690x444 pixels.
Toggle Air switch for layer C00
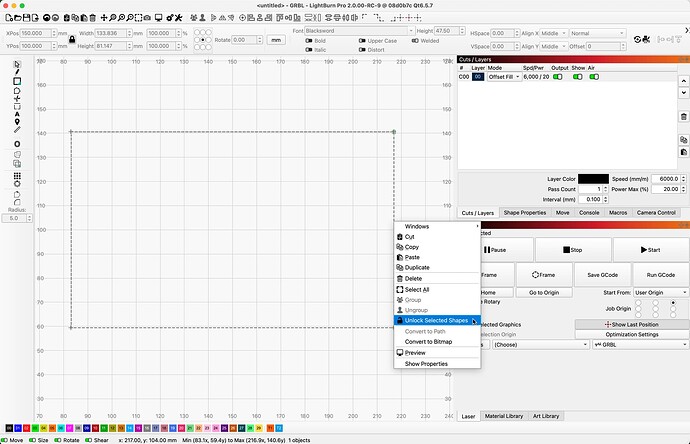click(594, 77)
